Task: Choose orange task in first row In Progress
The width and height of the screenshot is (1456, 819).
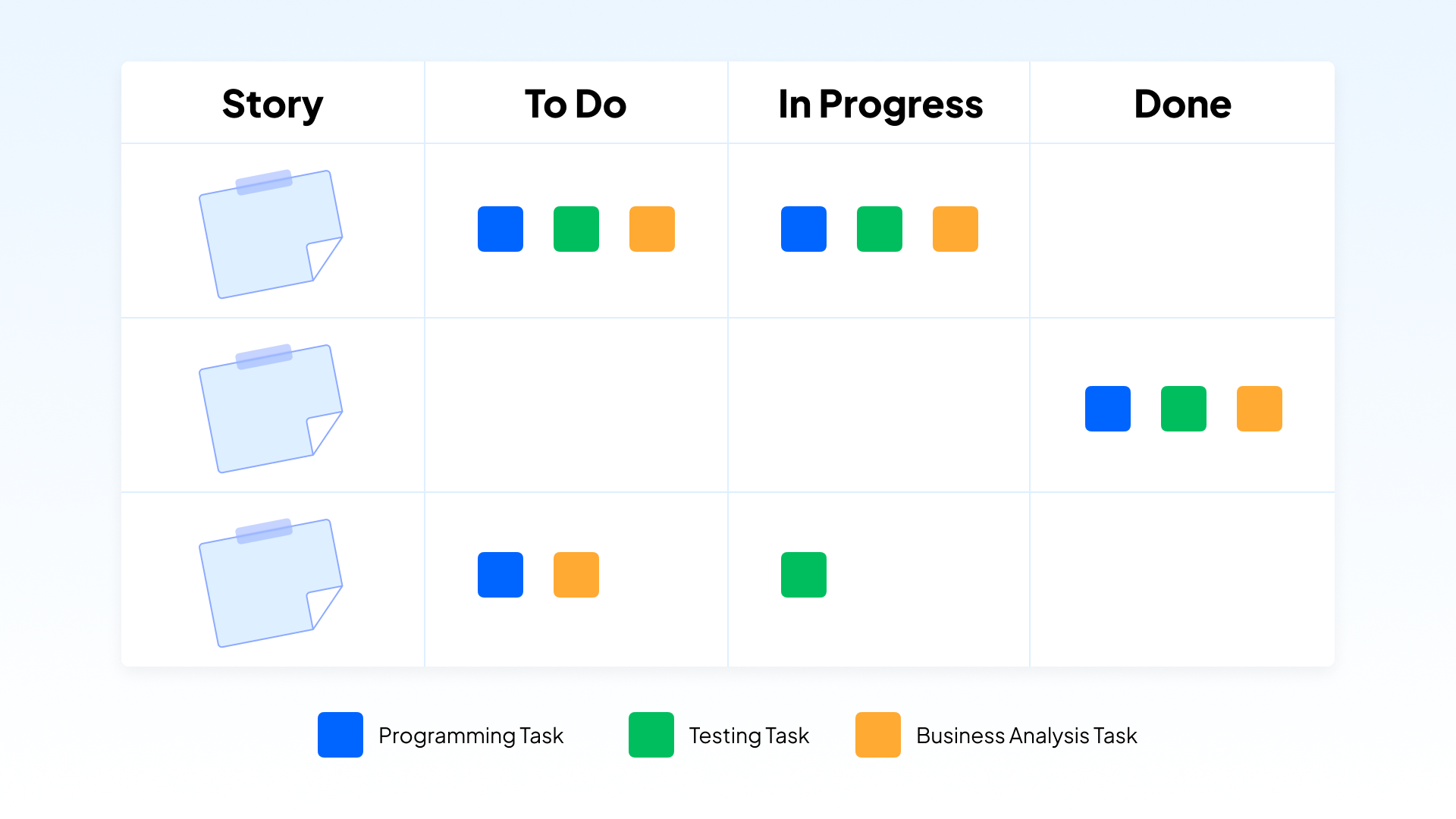Action: [955, 229]
